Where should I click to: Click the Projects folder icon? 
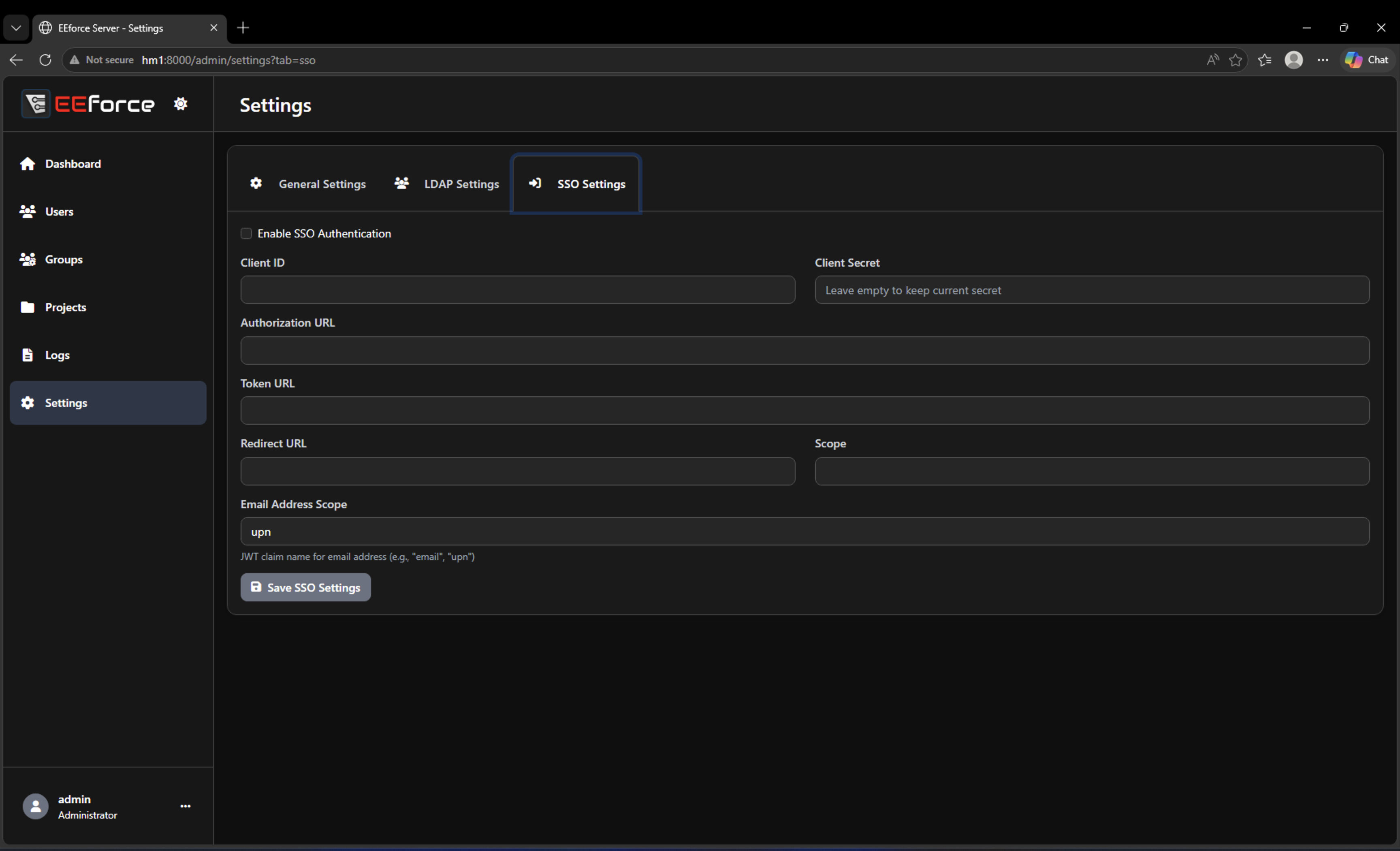point(27,307)
